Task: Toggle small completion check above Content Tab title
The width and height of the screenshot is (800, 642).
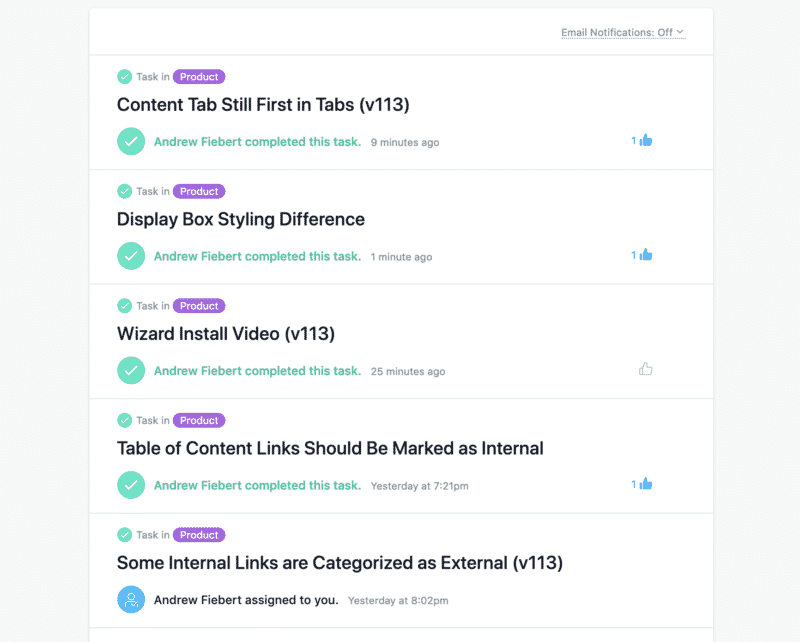Action: (x=124, y=77)
